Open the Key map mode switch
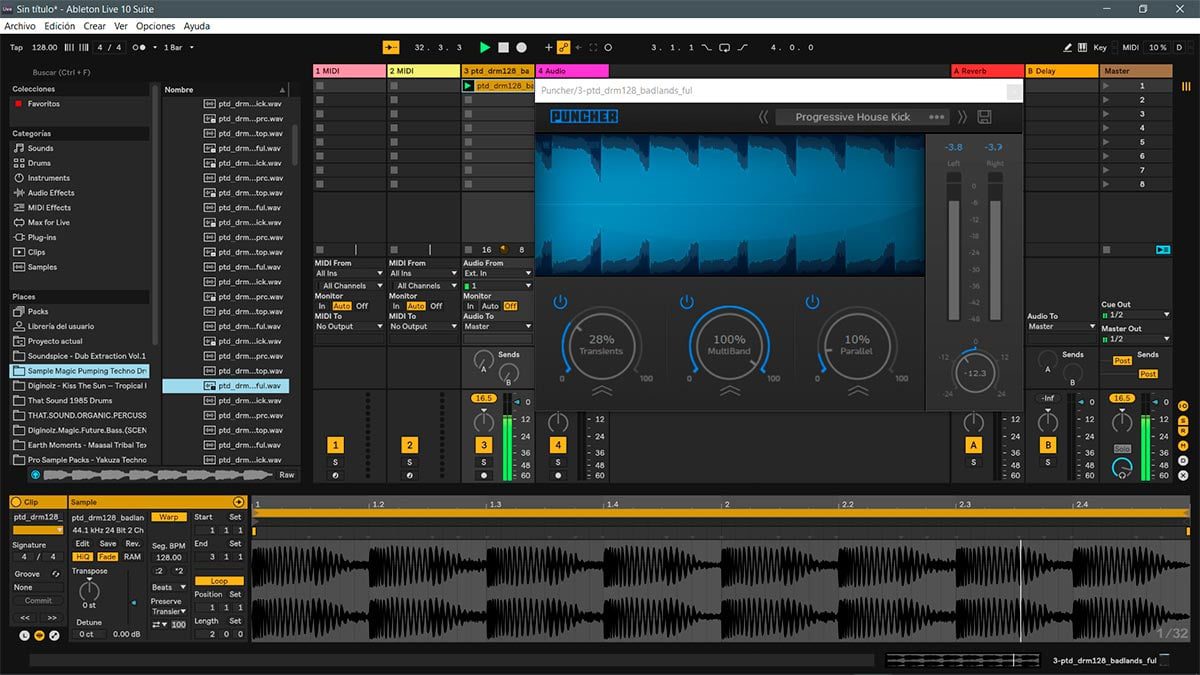1200x675 pixels. tap(1100, 47)
